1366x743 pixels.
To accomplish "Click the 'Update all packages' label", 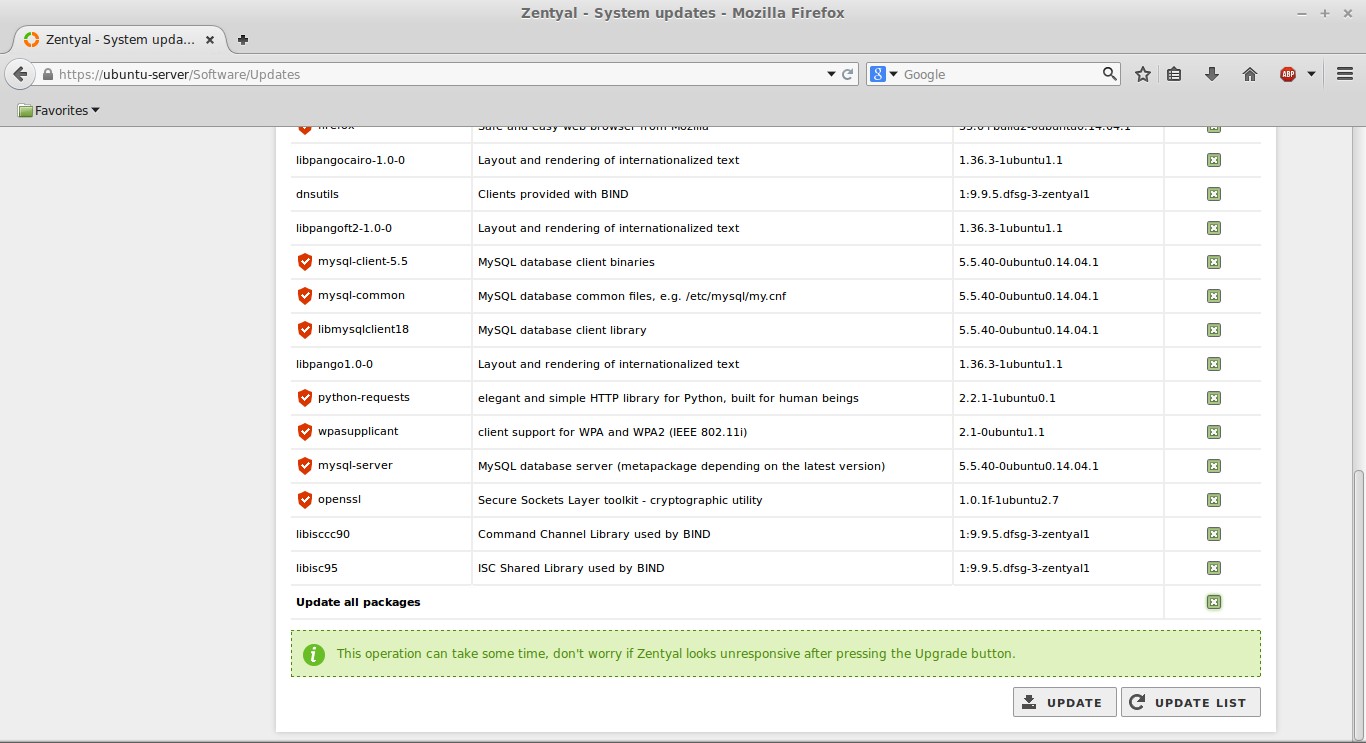I will point(358,602).
